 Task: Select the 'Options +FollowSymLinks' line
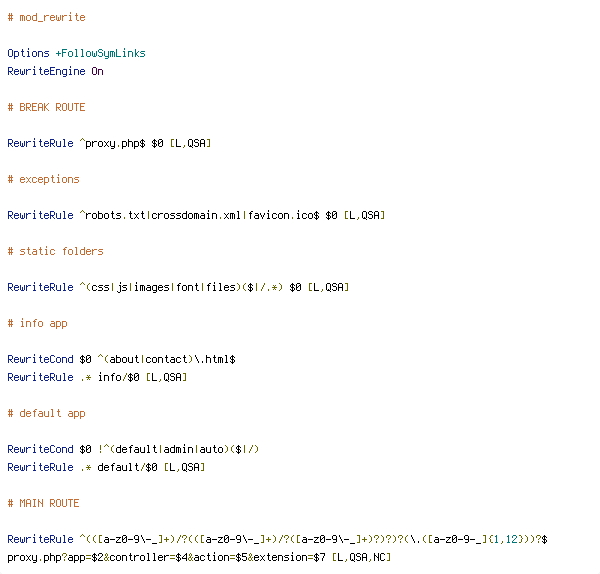coord(76,54)
